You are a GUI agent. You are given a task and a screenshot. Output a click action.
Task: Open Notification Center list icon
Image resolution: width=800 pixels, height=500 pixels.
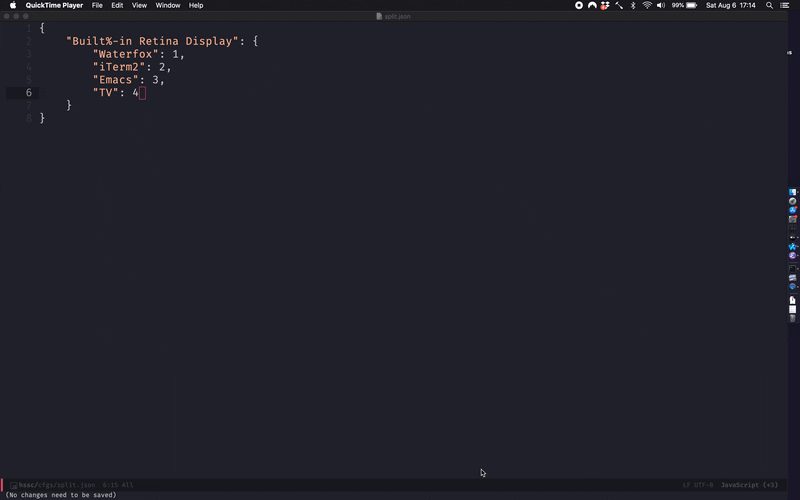tap(785, 5)
